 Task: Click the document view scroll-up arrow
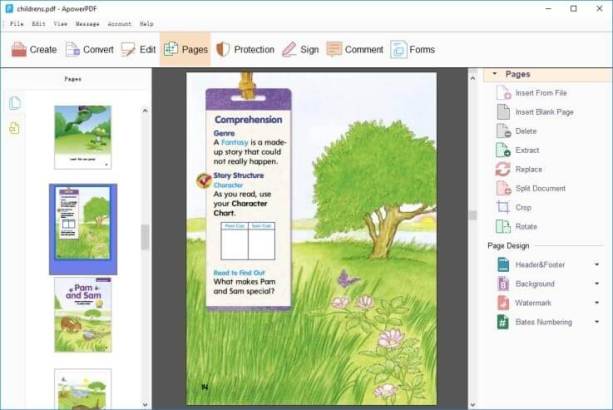click(x=473, y=78)
